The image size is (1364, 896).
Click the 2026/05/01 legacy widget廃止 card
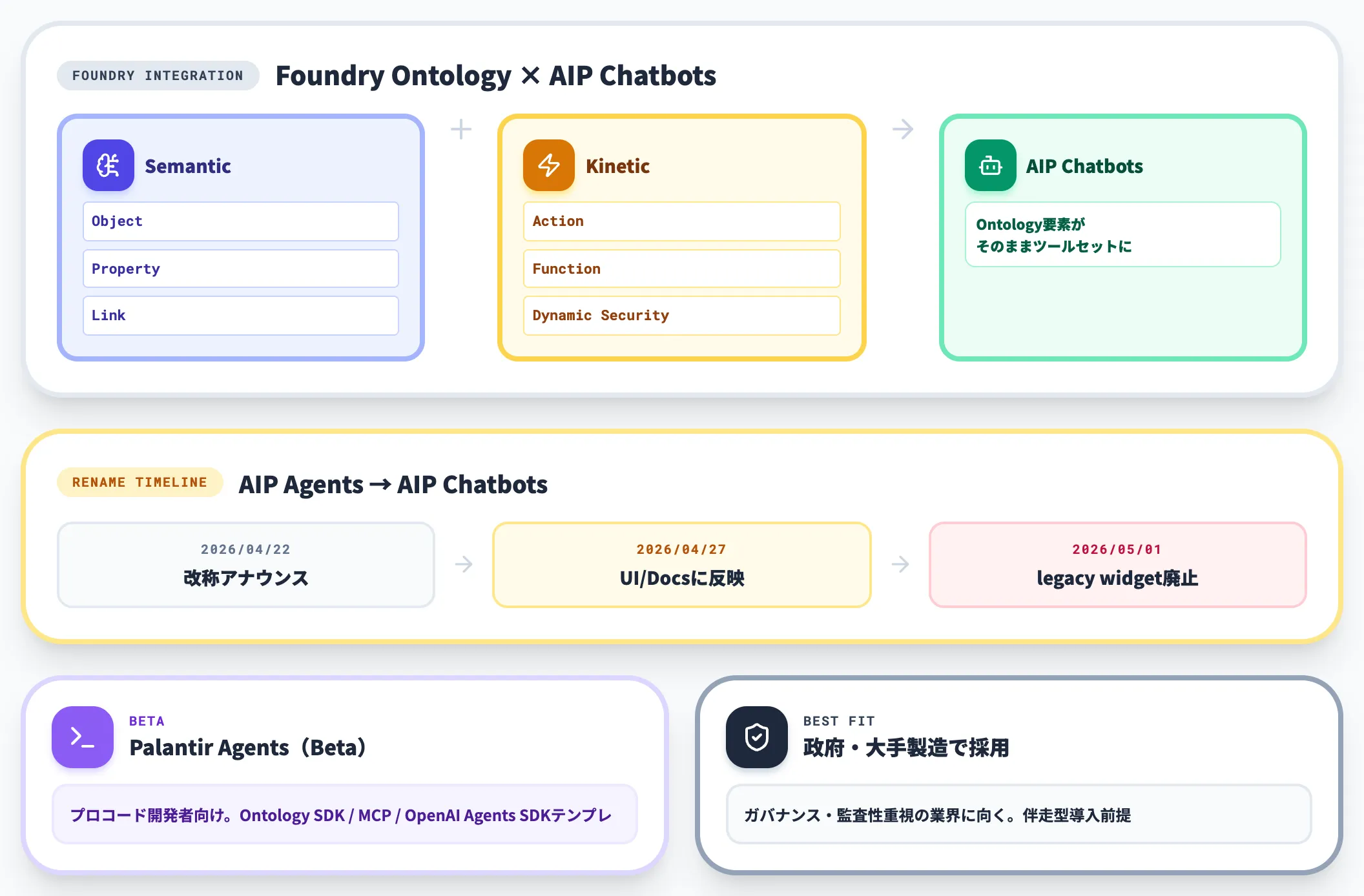pos(1118,565)
